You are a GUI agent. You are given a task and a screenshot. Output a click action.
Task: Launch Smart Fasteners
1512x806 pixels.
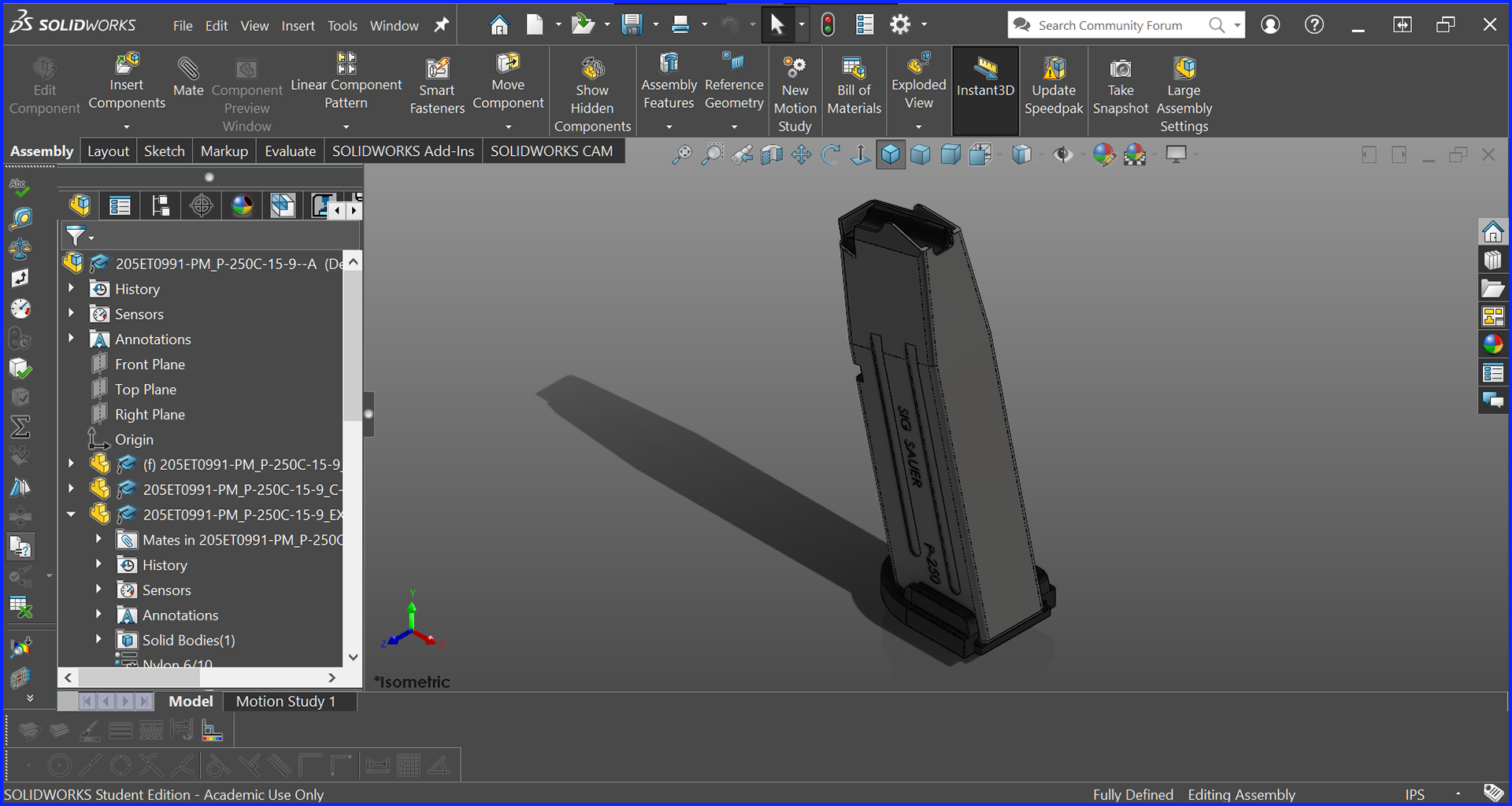pyautogui.click(x=437, y=87)
